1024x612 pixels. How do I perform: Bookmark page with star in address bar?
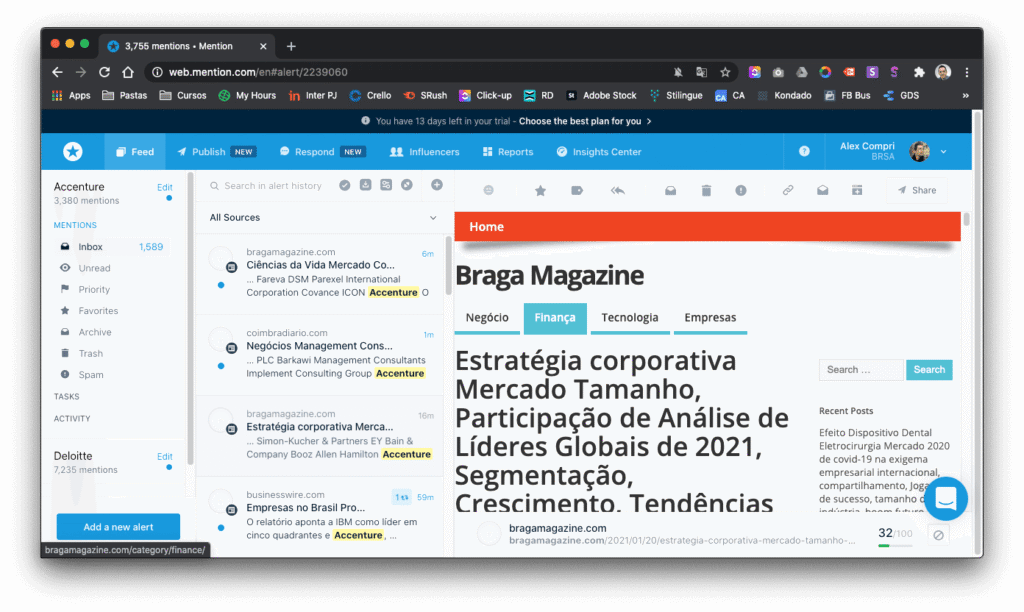click(725, 72)
